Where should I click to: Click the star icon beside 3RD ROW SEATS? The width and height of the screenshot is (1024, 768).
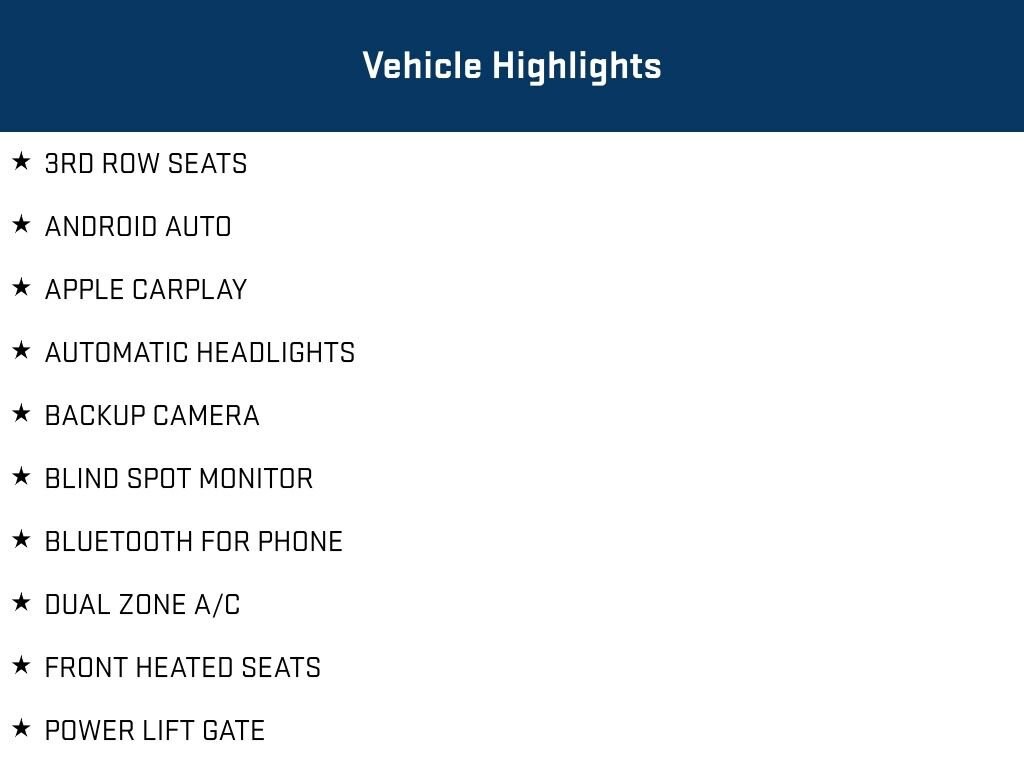21,162
